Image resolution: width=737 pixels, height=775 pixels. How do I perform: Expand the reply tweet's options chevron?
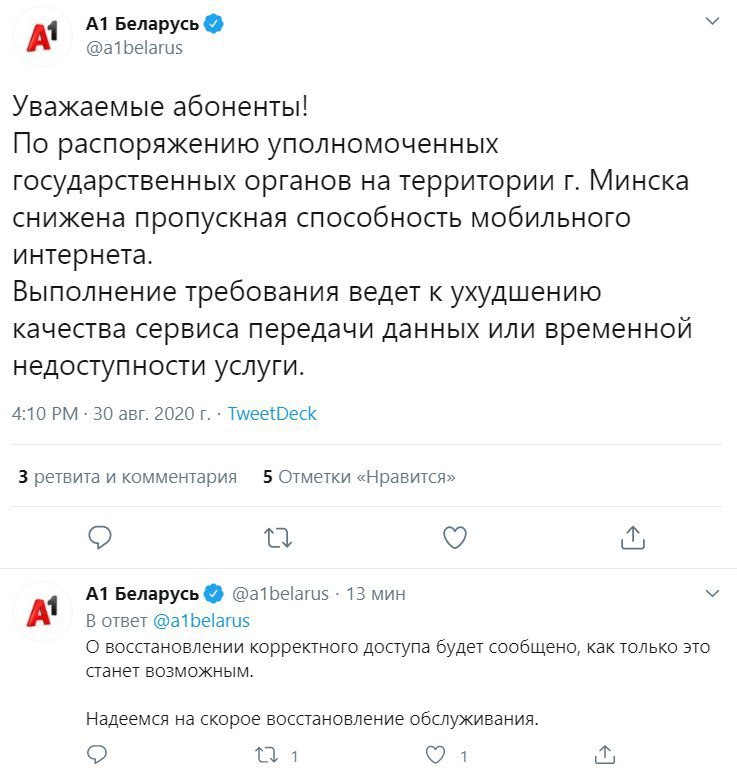coord(712,593)
